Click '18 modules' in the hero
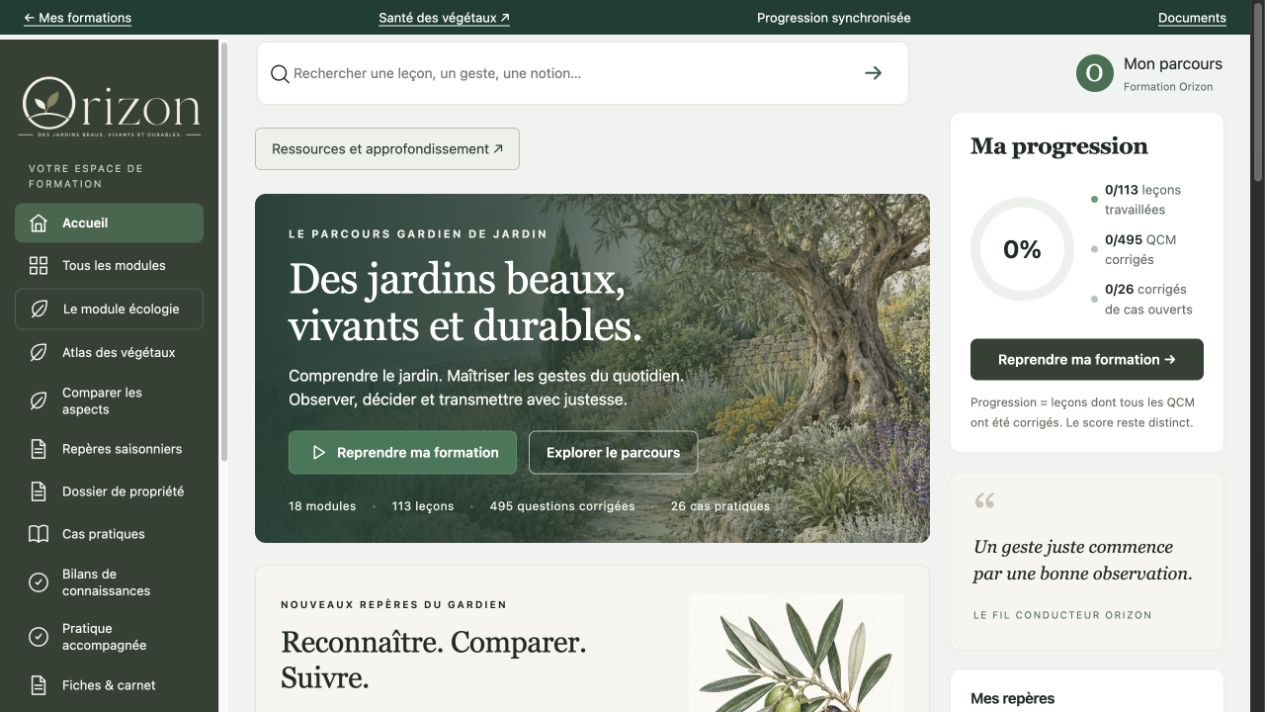The image size is (1265, 712). (x=322, y=506)
